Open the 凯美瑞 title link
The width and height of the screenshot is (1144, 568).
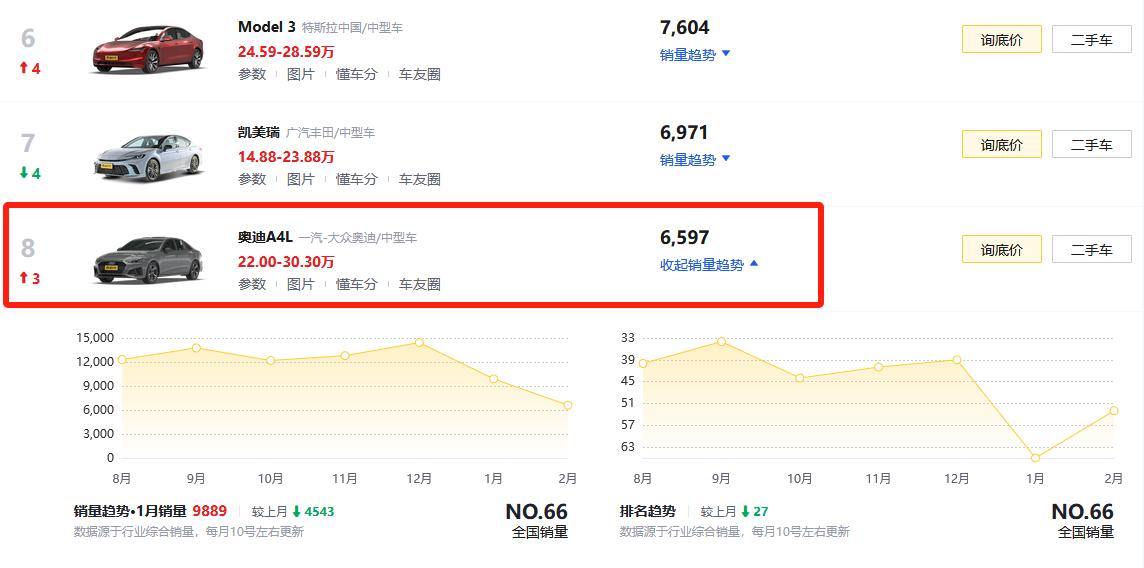tap(258, 133)
